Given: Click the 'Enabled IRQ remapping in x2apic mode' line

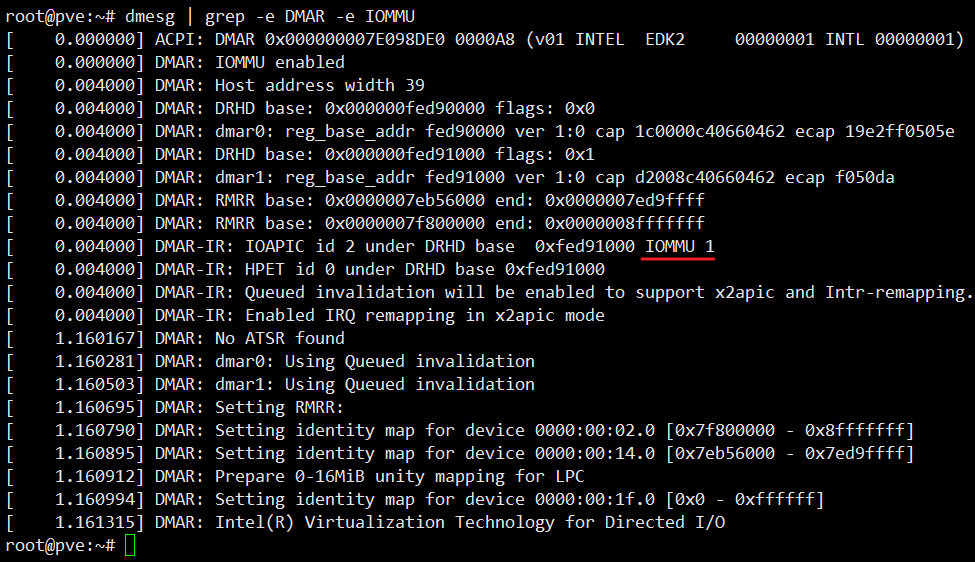Looking at the screenshot, I should [379, 315].
